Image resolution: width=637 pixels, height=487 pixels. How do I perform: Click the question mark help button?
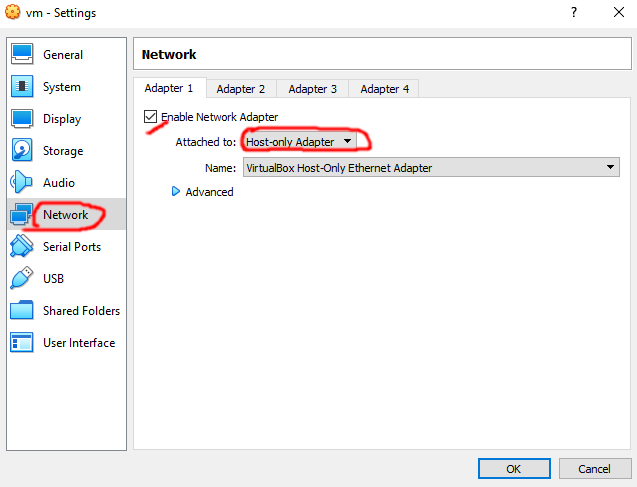574,12
